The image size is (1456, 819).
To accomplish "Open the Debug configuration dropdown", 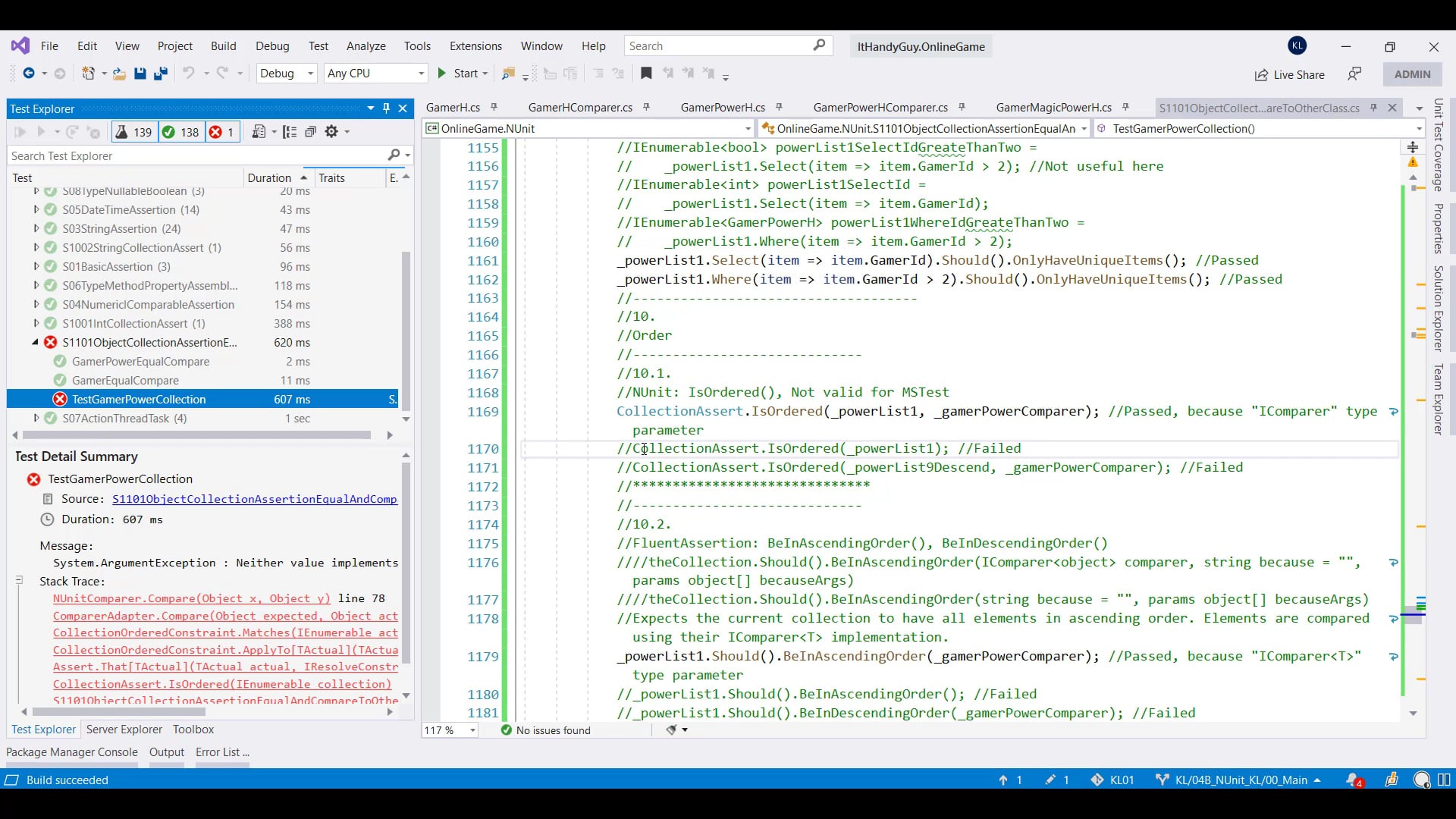I will [x=287, y=74].
